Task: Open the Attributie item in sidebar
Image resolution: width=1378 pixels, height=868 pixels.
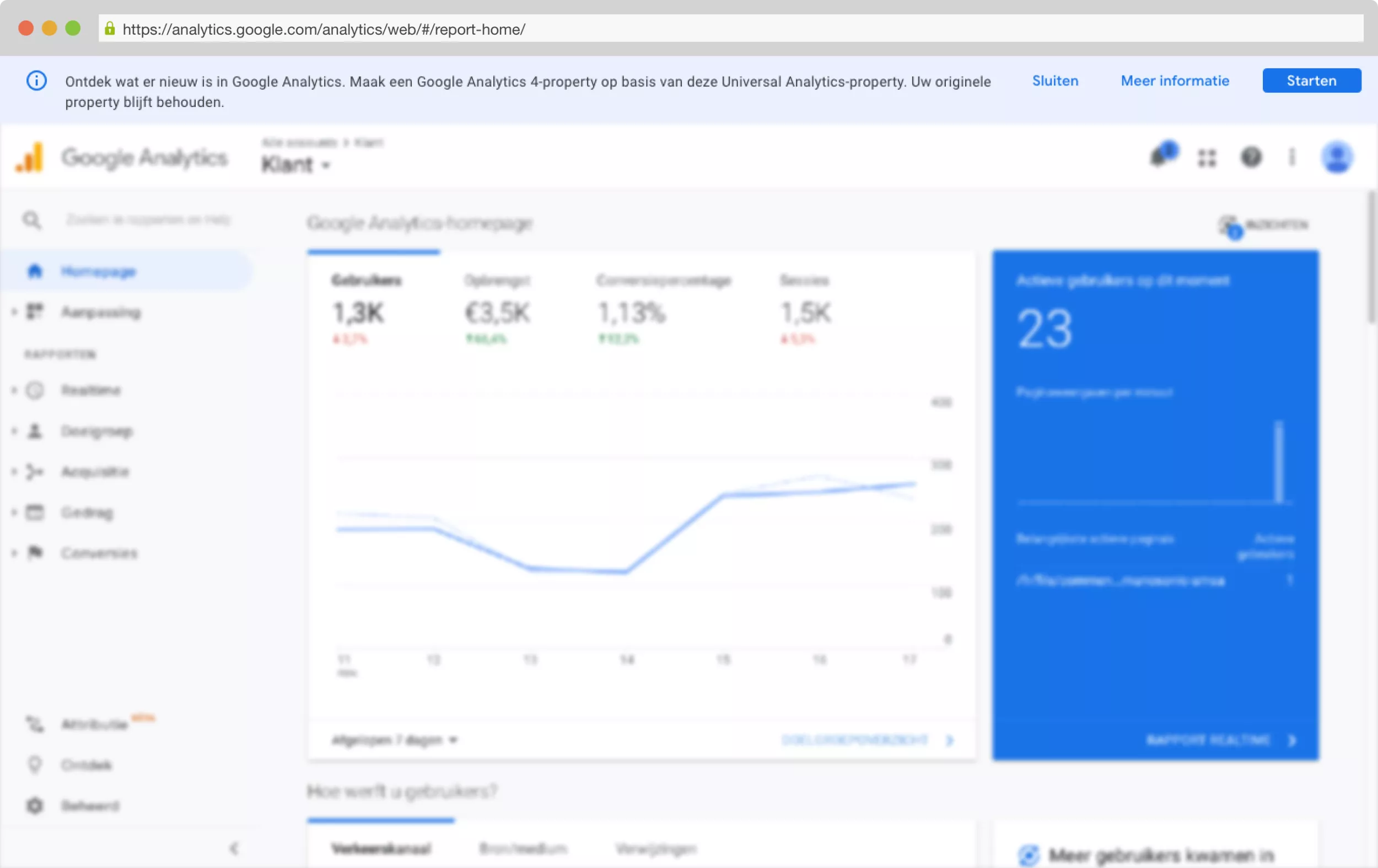Action: (94, 724)
